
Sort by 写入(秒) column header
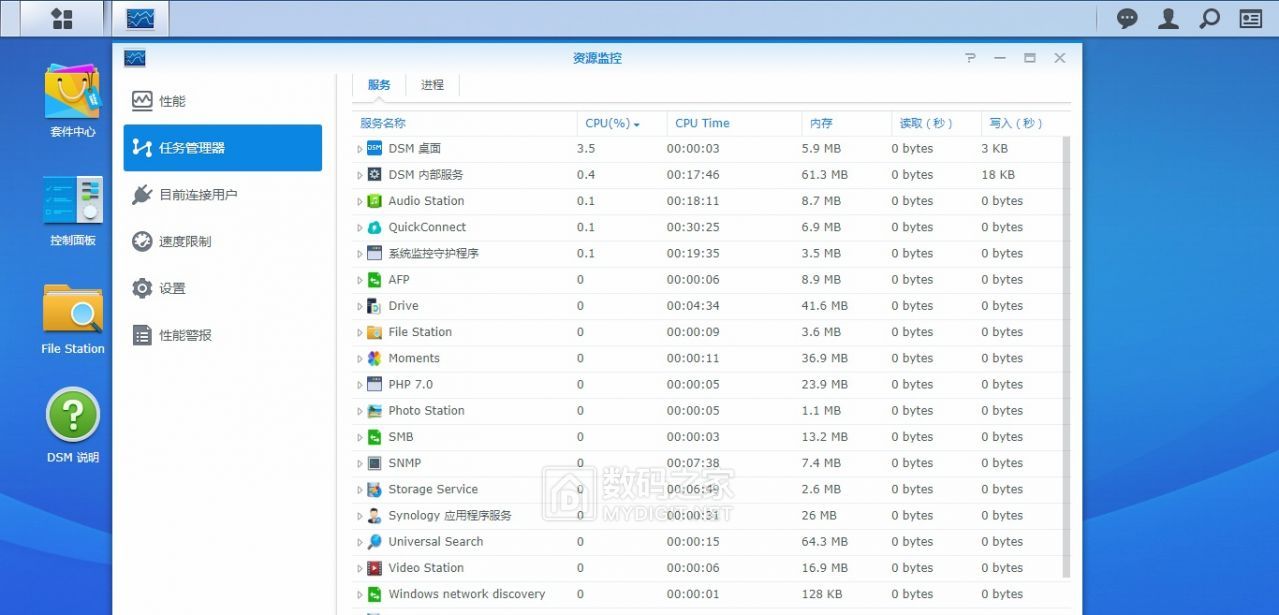point(1020,123)
